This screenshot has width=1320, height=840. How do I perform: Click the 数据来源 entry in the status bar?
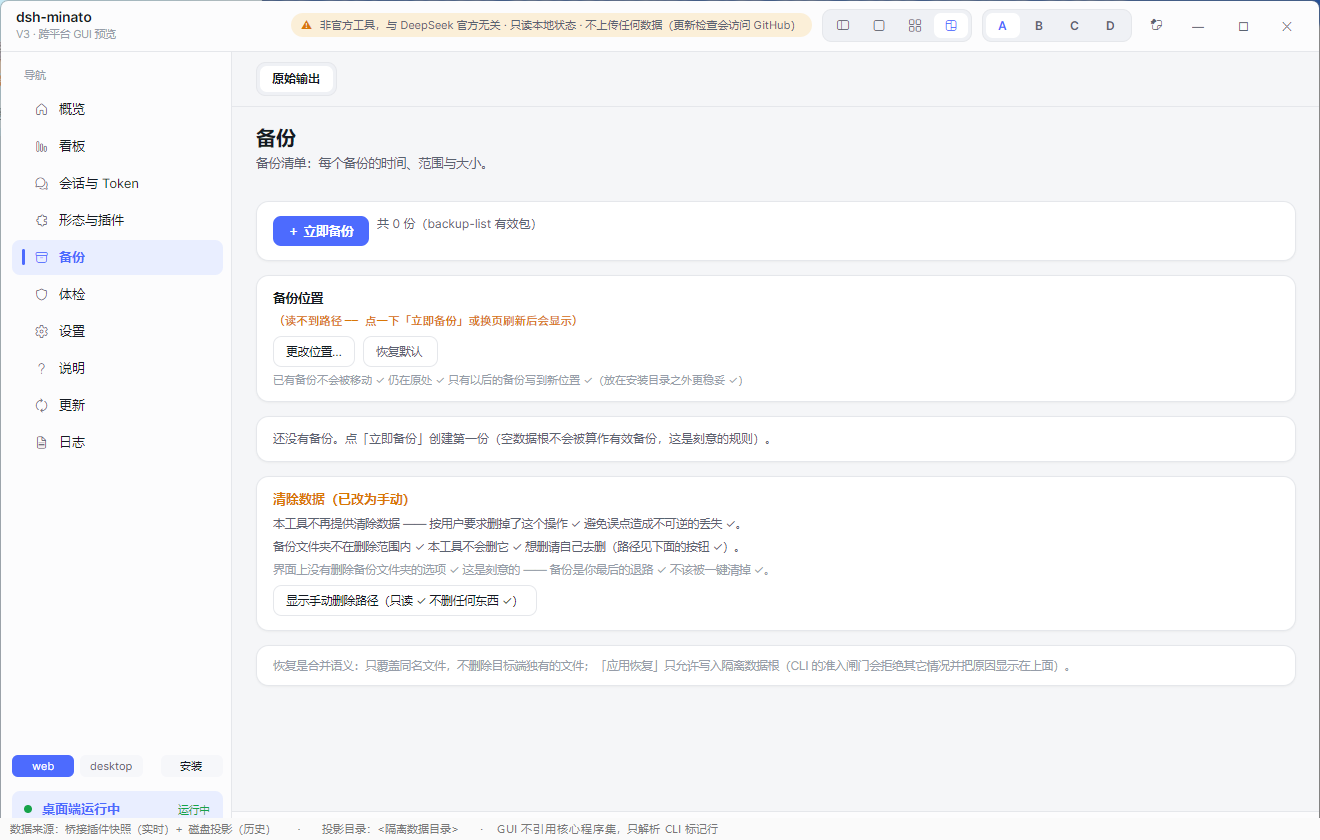[140, 829]
